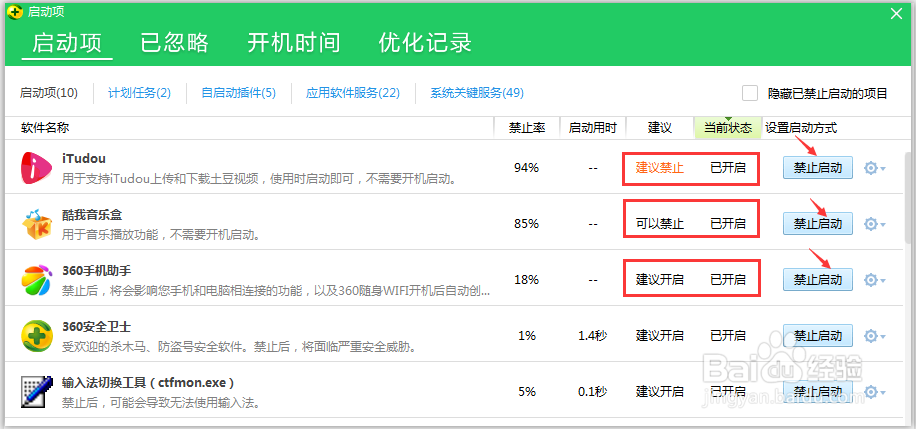Click the iTudou app icon
916x429 pixels.
(37, 168)
